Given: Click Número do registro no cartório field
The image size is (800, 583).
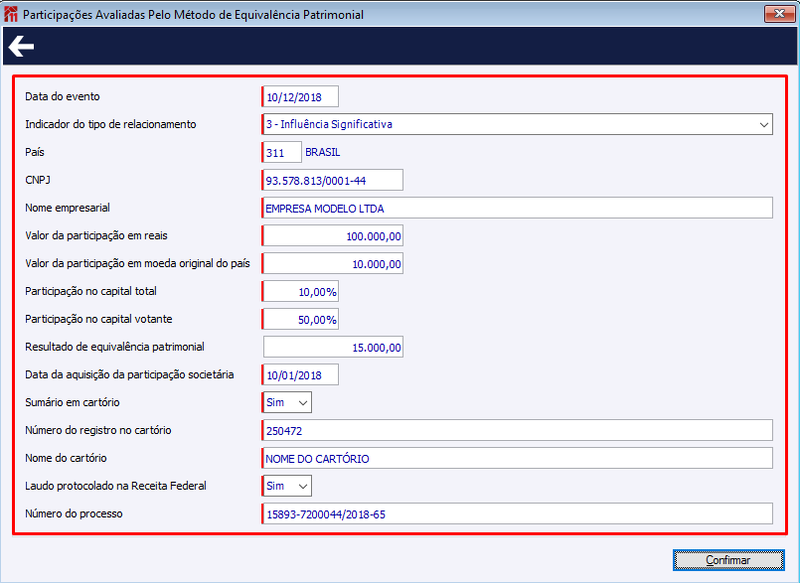Looking at the screenshot, I should (517, 430).
